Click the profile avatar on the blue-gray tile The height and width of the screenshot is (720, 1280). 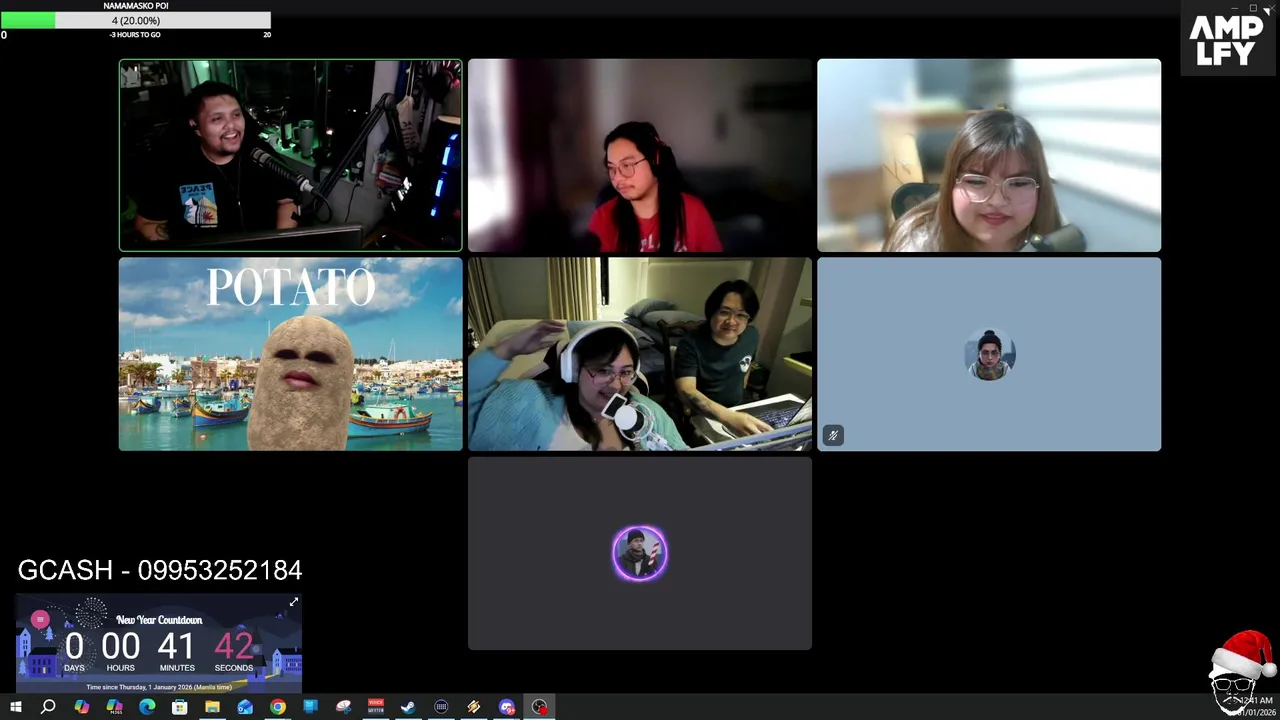click(x=989, y=355)
